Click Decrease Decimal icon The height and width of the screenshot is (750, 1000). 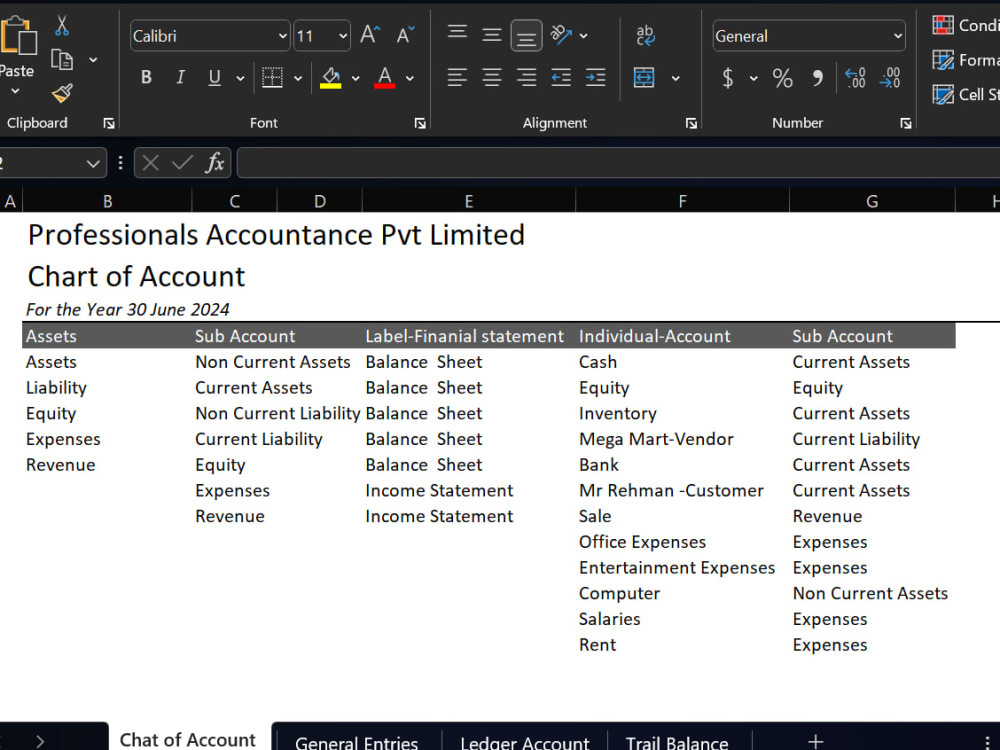click(x=890, y=78)
